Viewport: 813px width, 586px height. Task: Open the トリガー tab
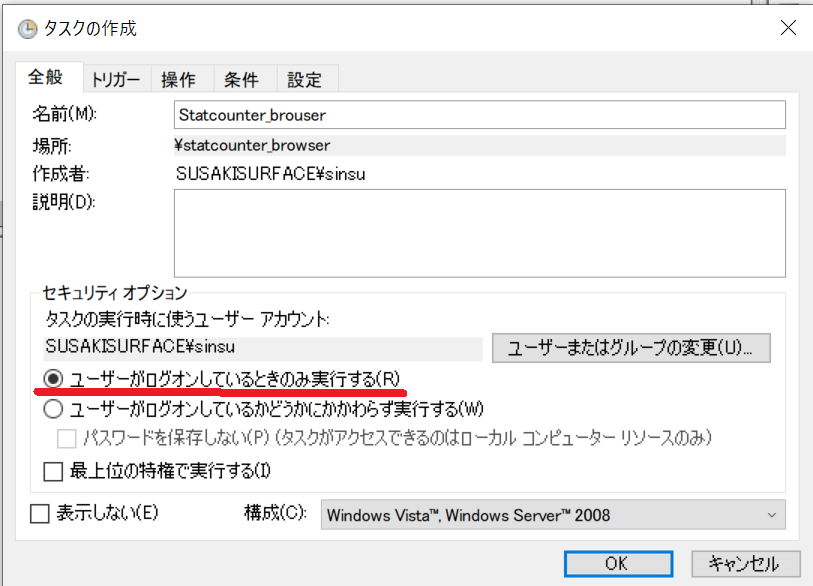pos(116,80)
